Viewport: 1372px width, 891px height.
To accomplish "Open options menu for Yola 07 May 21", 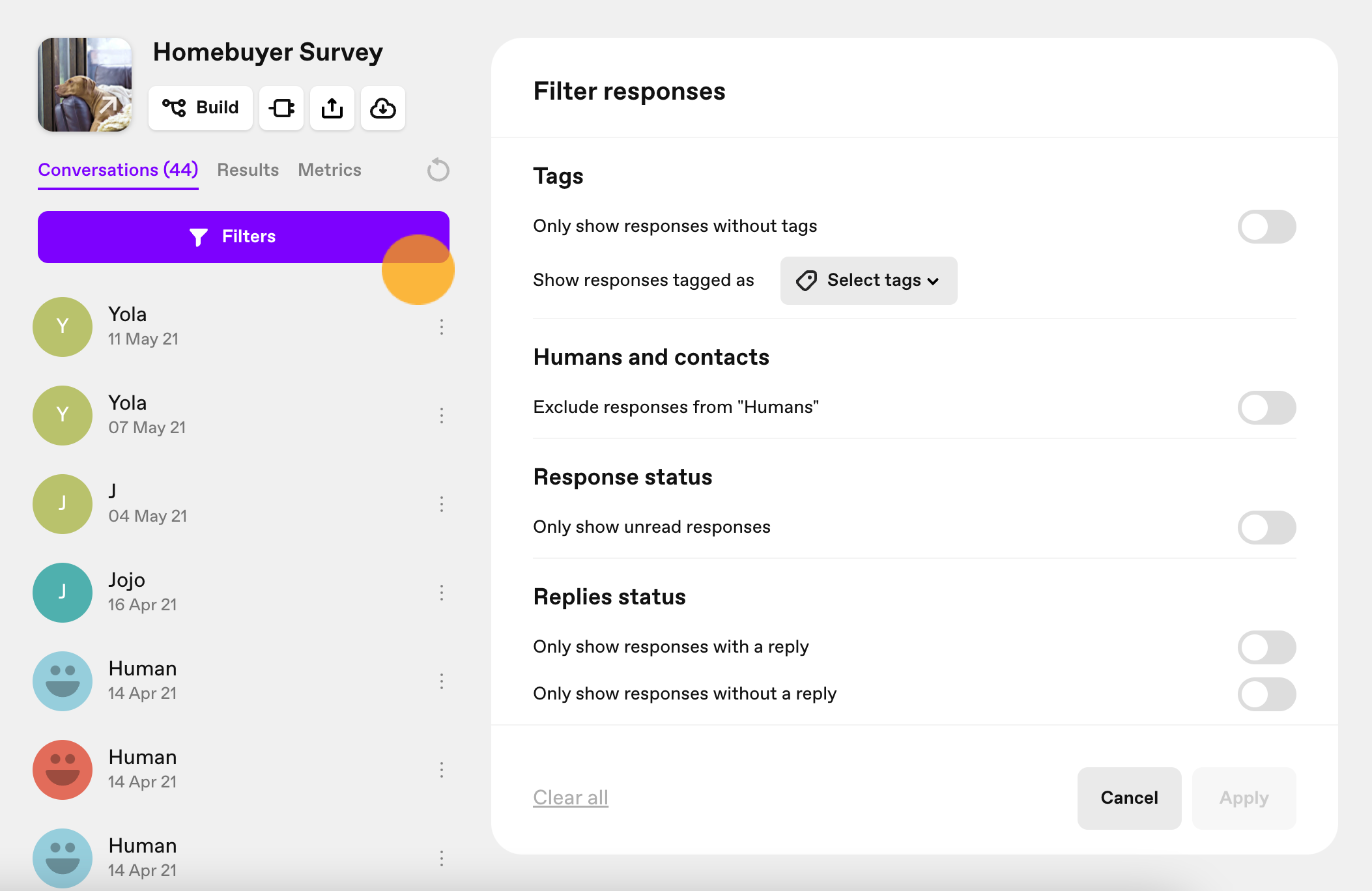I will [442, 416].
